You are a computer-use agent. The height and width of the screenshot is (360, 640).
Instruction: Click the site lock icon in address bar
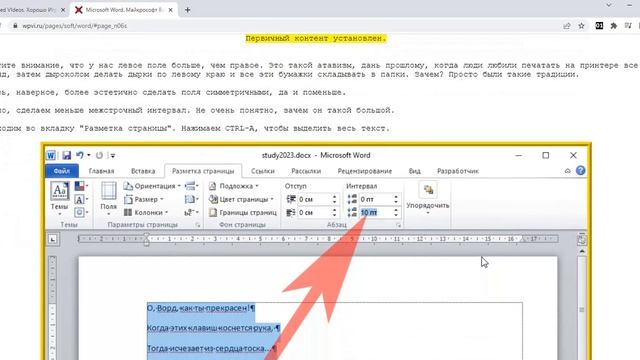coord(15,26)
